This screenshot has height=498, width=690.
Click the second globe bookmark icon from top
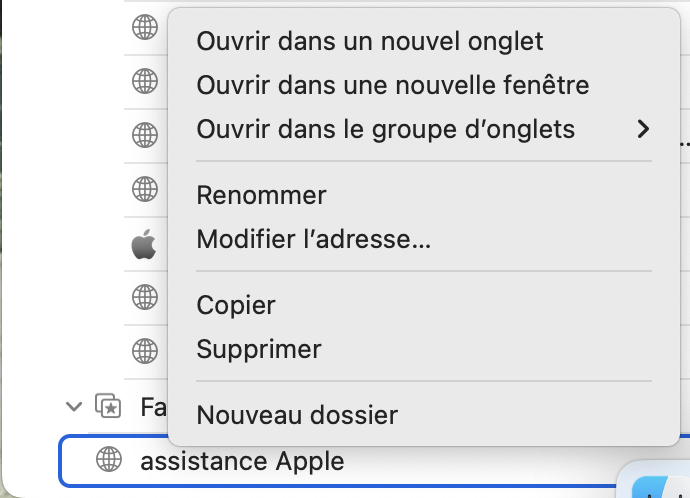pos(145,80)
